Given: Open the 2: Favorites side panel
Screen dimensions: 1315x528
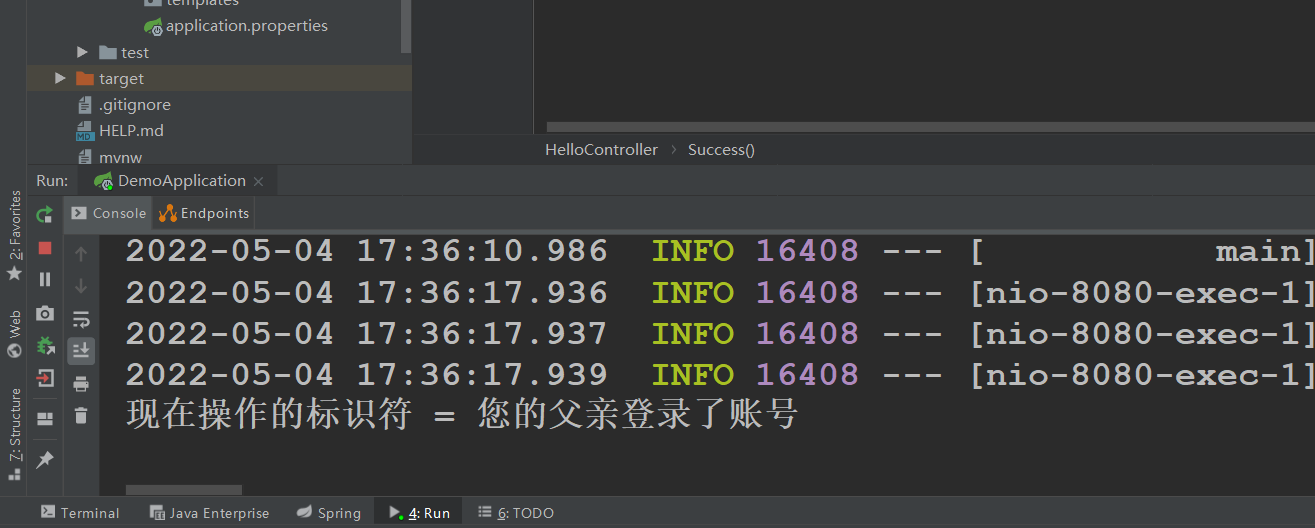Looking at the screenshot, I should (14, 234).
